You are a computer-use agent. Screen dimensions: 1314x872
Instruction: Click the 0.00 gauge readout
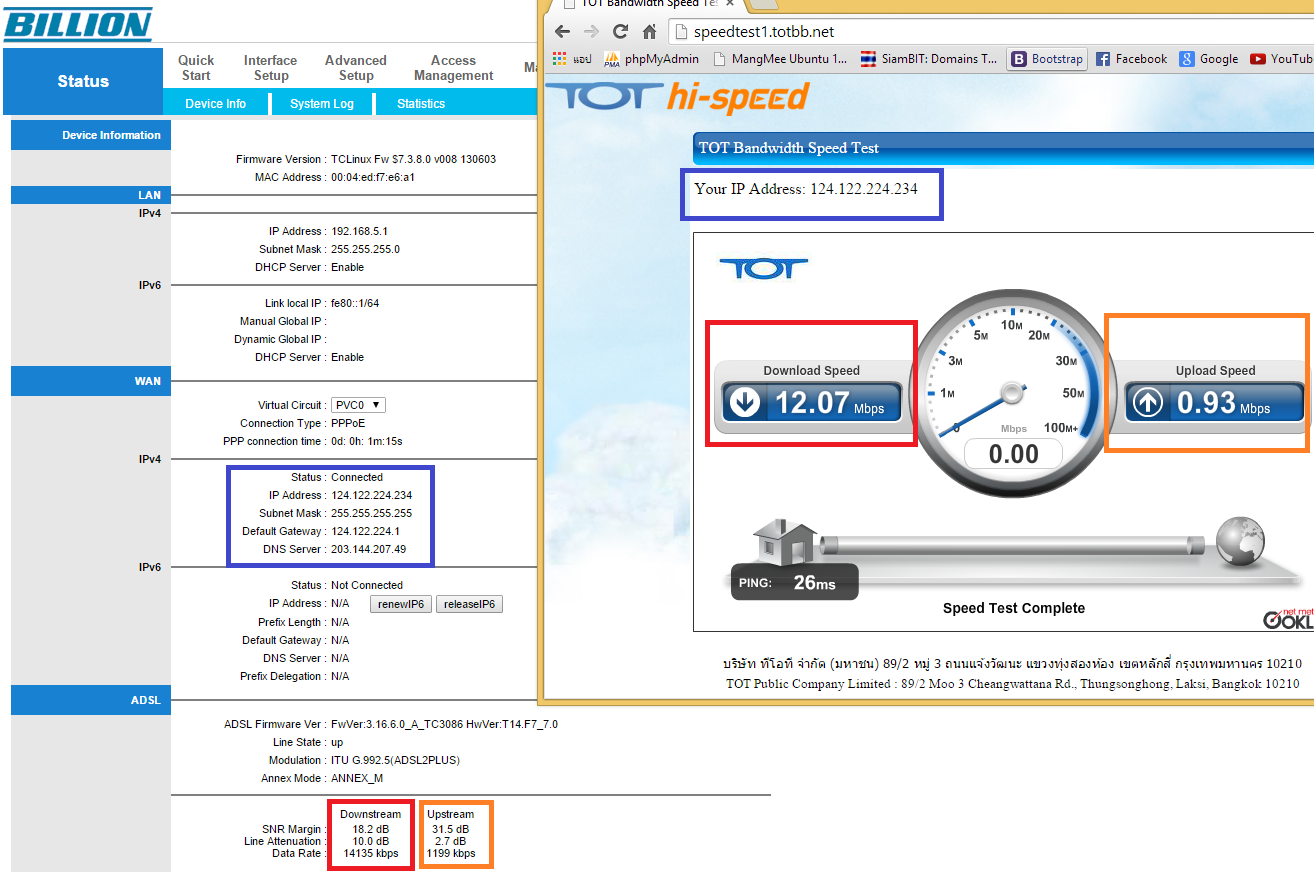tap(1014, 454)
